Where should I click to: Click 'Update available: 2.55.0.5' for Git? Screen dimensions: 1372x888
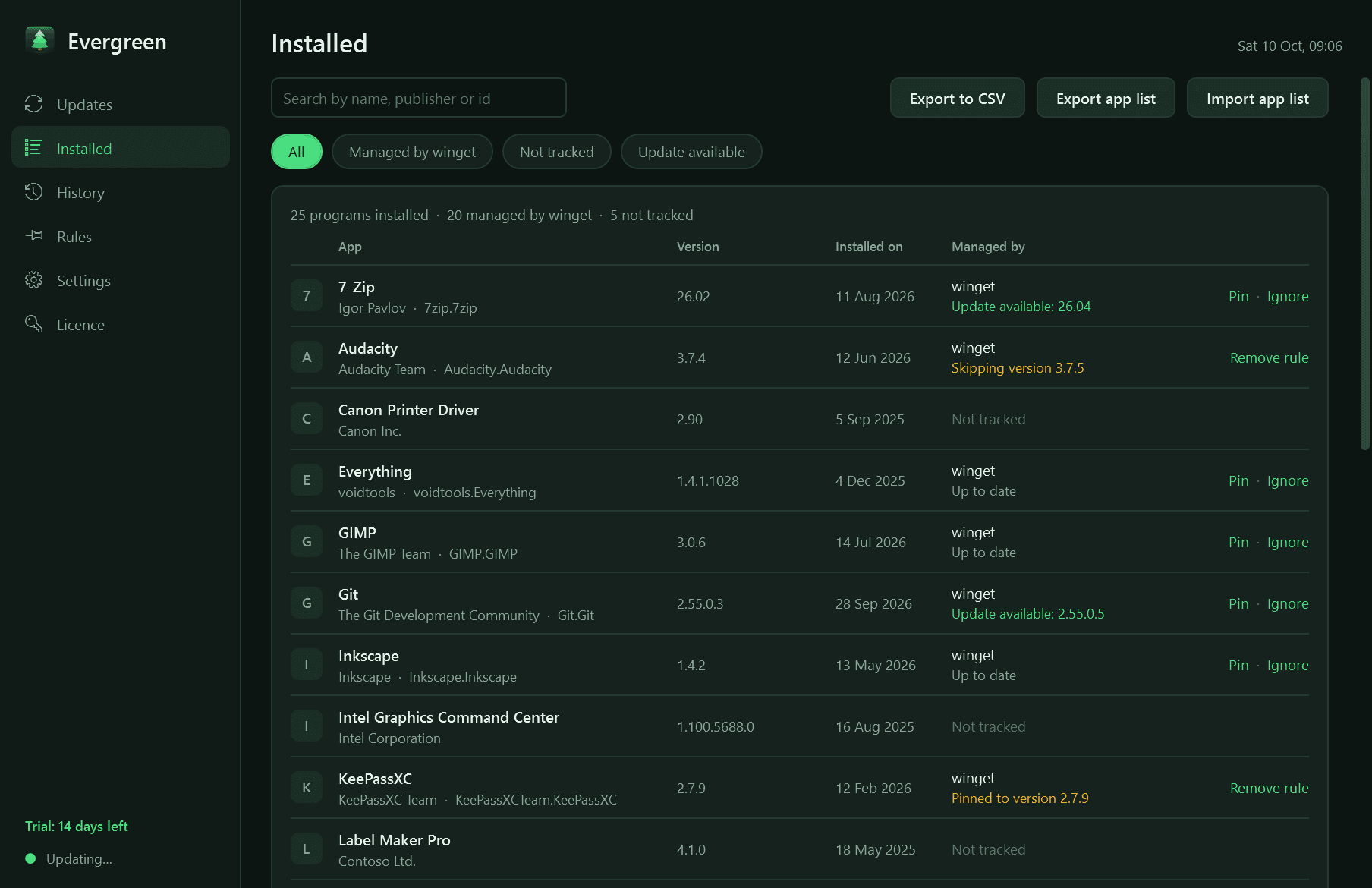click(x=1028, y=614)
